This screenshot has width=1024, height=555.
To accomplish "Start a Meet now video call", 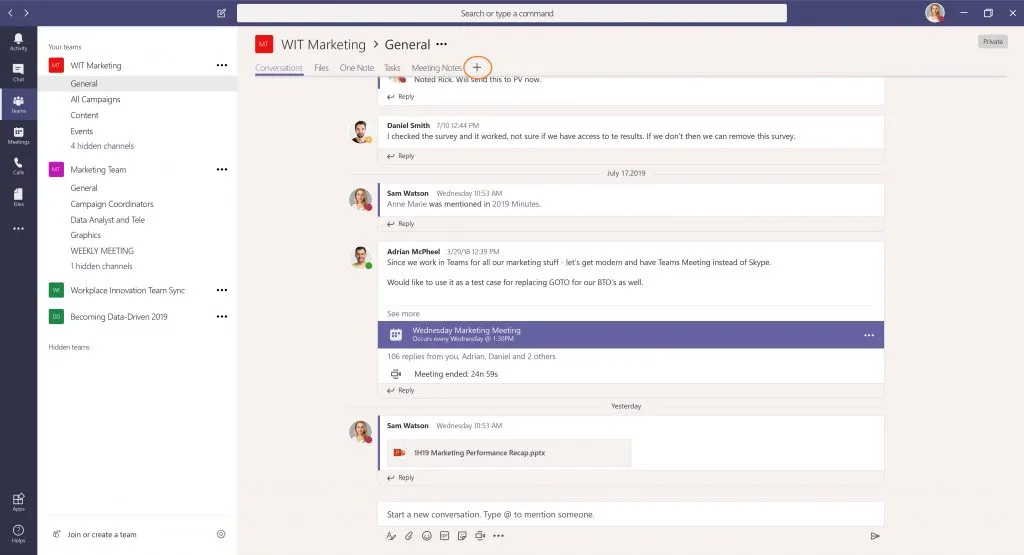I will [480, 536].
